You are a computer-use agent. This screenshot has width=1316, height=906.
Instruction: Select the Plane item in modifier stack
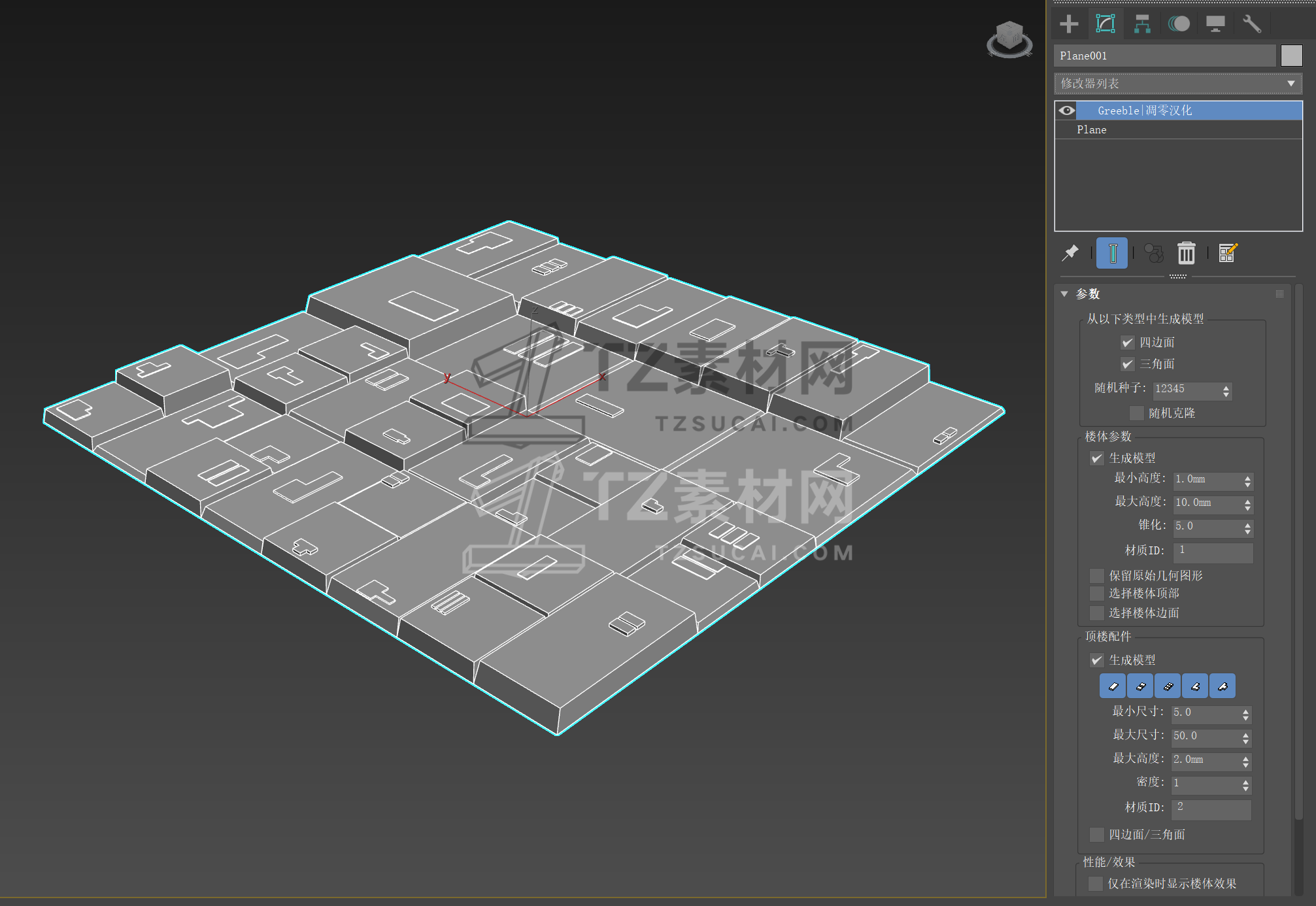tap(1092, 130)
